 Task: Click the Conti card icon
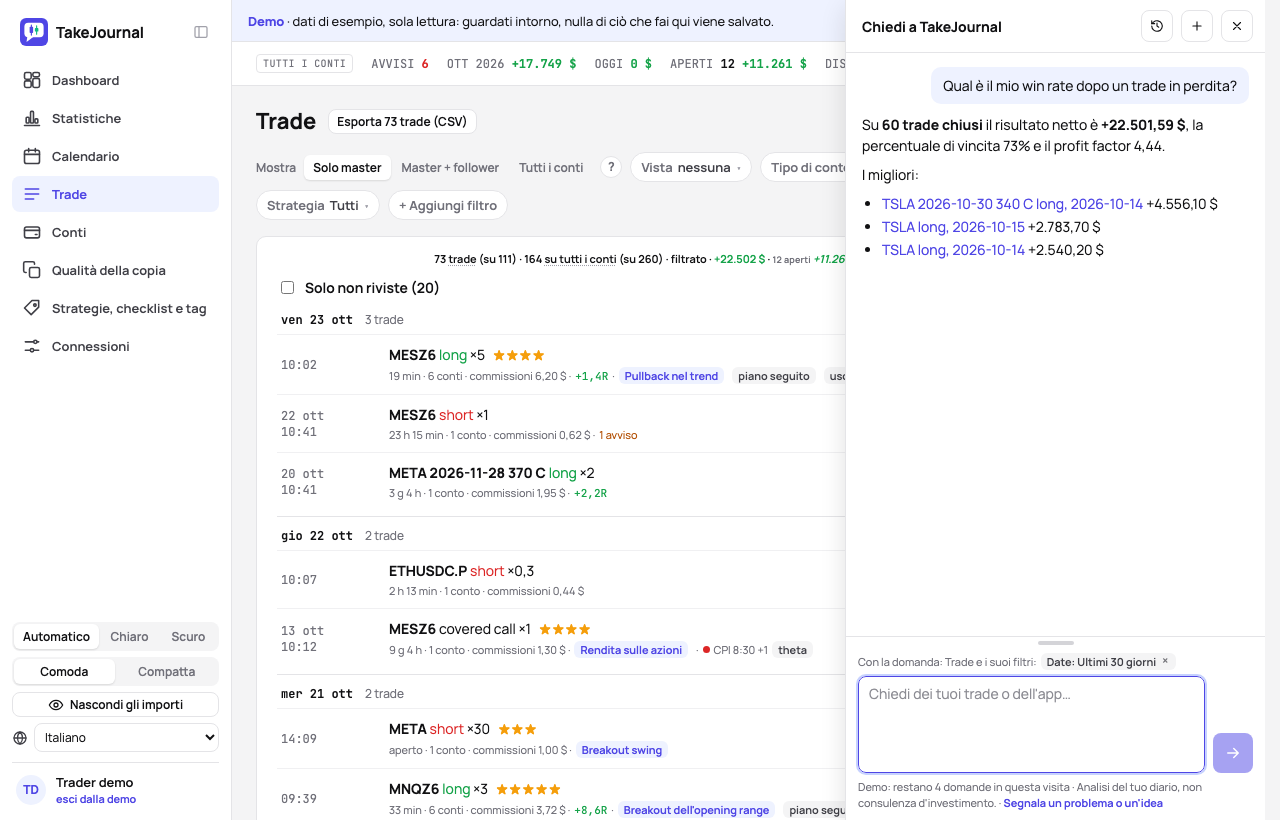32,232
